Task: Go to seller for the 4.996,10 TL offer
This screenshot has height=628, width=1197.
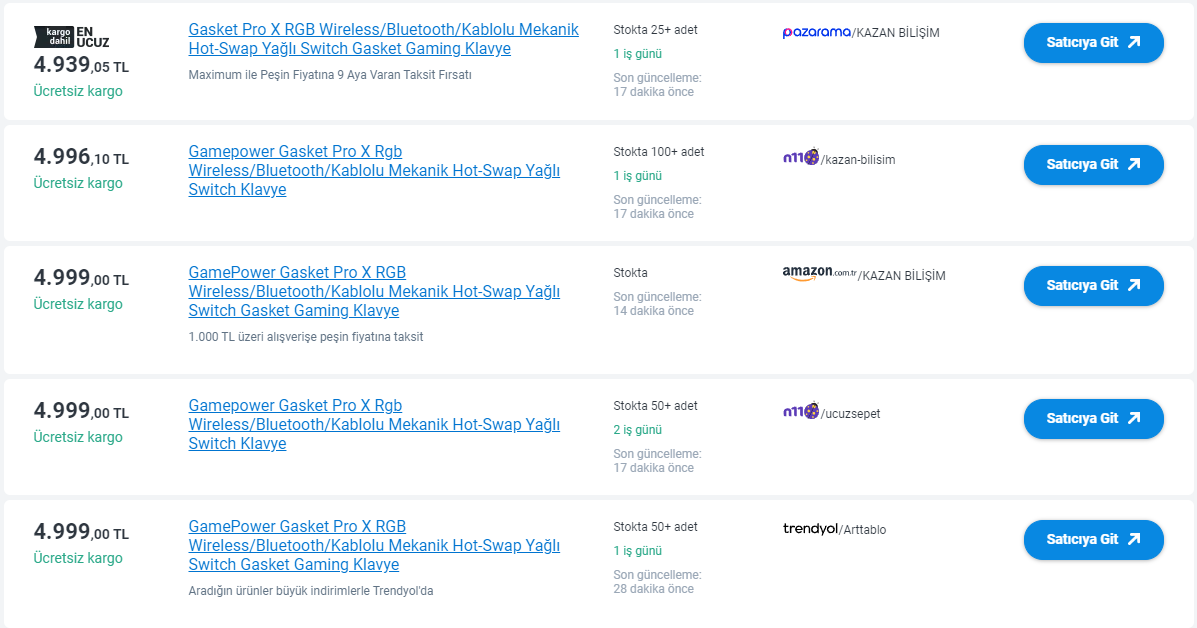Action: 1093,164
